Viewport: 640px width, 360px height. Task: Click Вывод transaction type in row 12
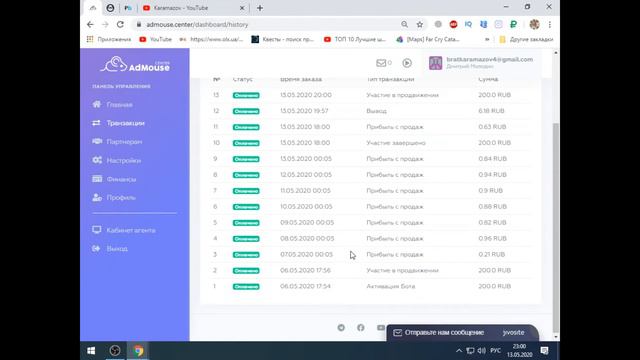point(376,111)
